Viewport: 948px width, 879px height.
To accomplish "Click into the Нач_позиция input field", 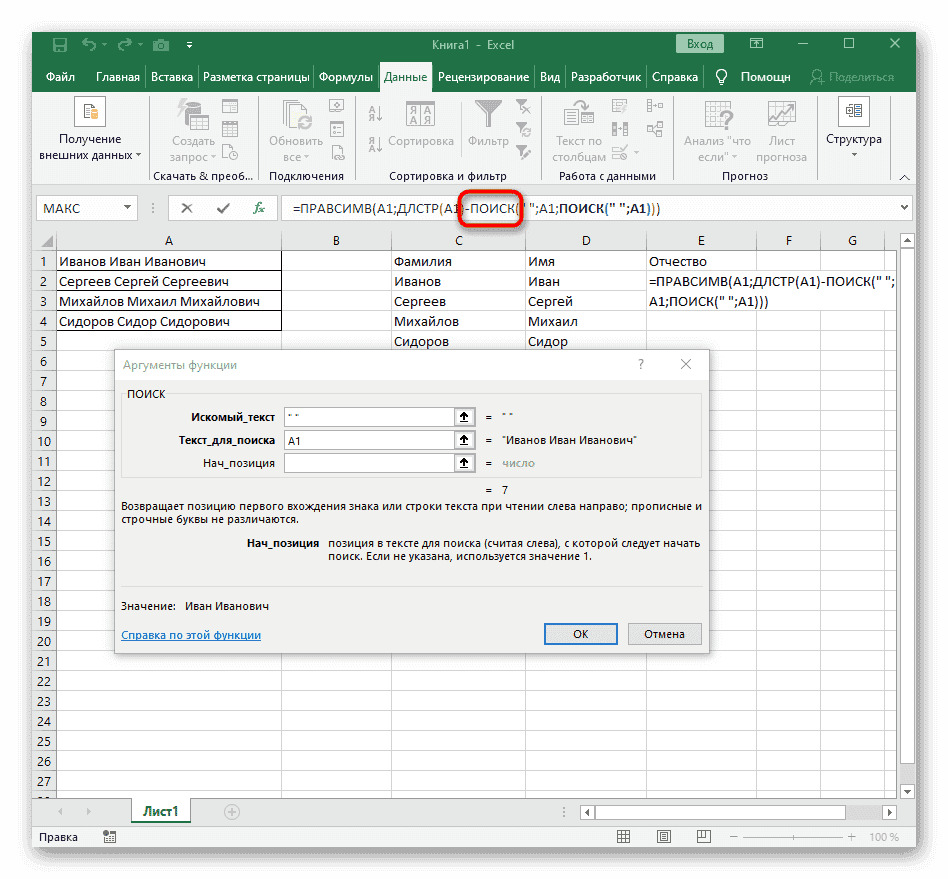I will [x=368, y=463].
